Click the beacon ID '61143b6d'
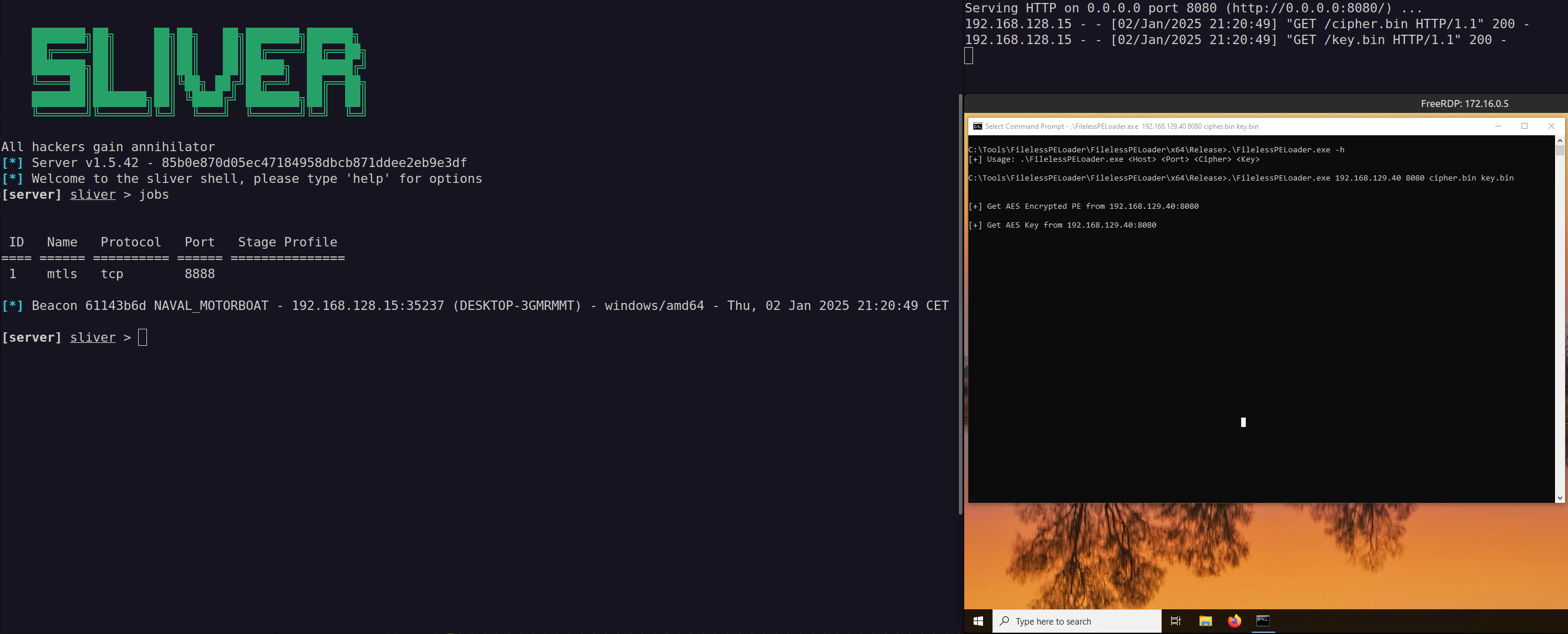The image size is (1568, 634). coord(116,306)
